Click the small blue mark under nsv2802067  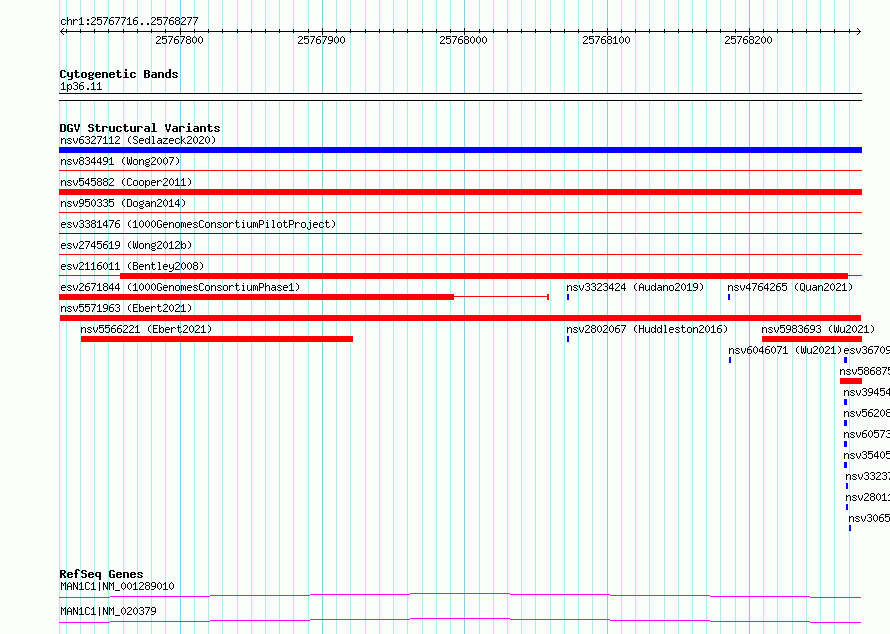tap(568, 339)
